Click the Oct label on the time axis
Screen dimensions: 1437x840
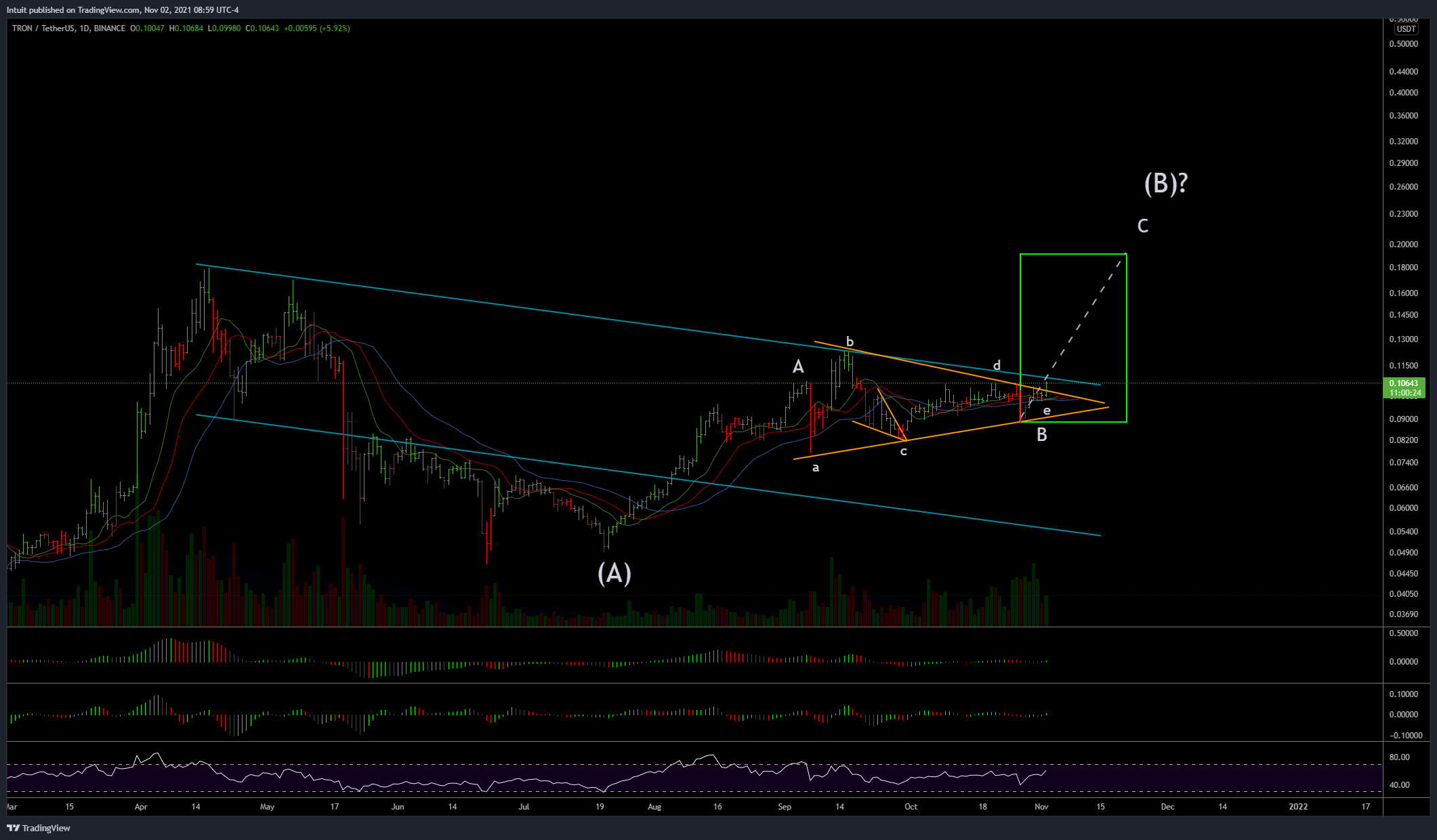911,807
